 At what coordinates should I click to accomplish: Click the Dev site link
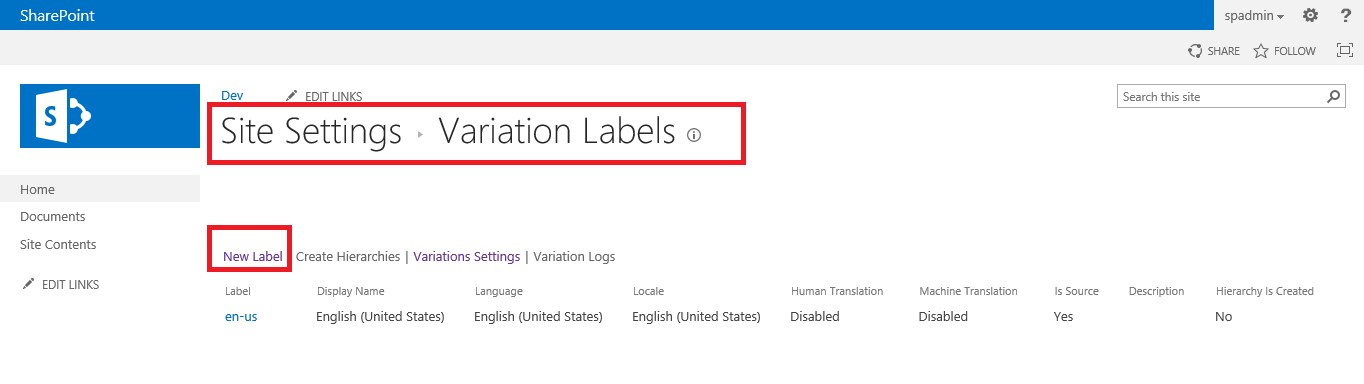point(232,95)
